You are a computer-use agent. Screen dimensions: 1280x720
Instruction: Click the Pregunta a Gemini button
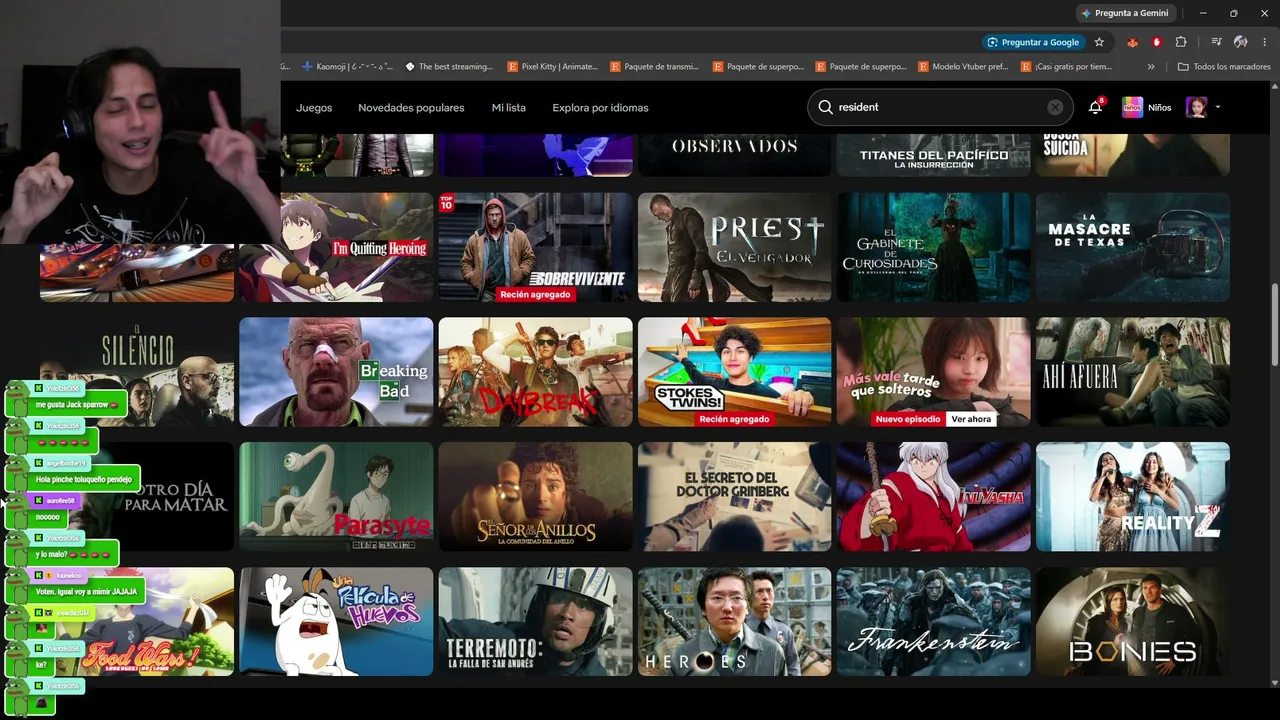pos(1125,13)
